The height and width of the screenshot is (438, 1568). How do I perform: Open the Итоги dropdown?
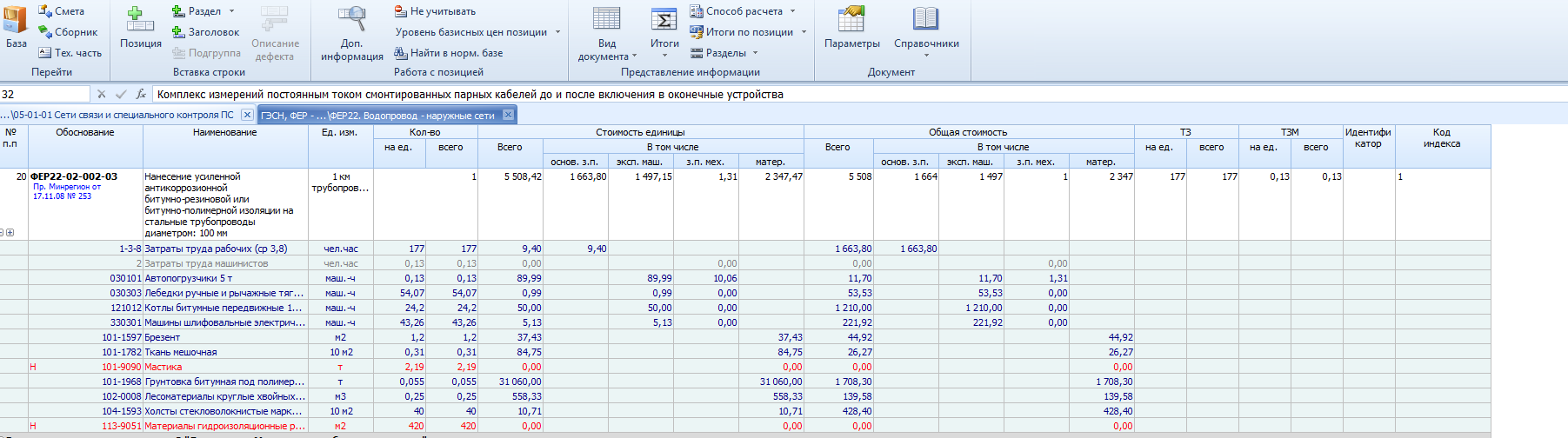(x=664, y=33)
